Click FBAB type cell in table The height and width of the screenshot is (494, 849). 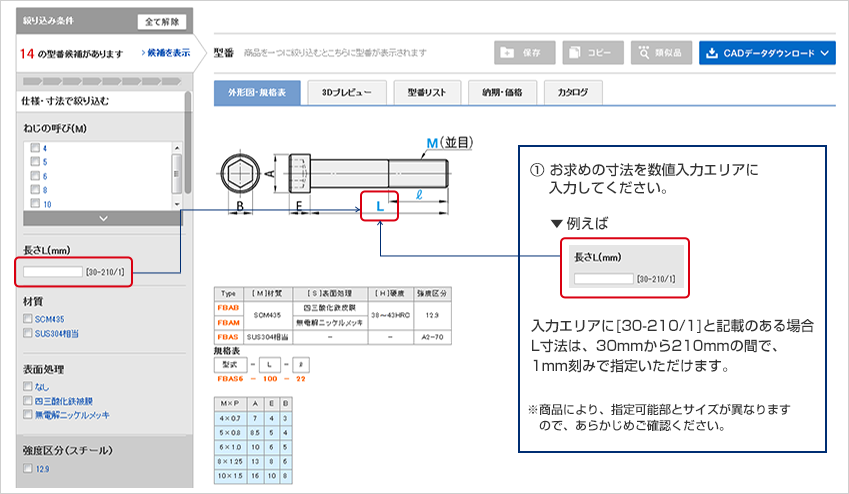tap(228, 308)
